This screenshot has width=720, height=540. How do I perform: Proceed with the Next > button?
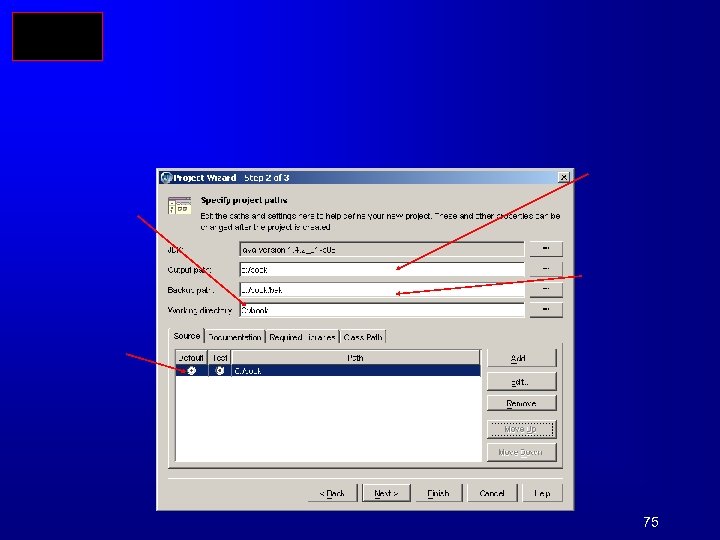pos(386,493)
